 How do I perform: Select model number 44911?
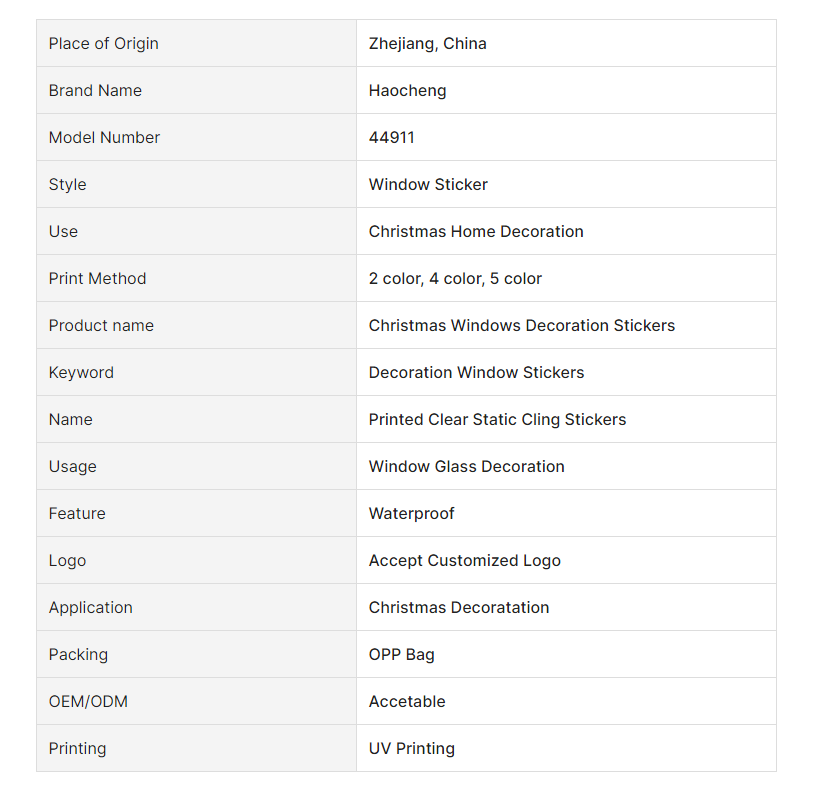(391, 138)
